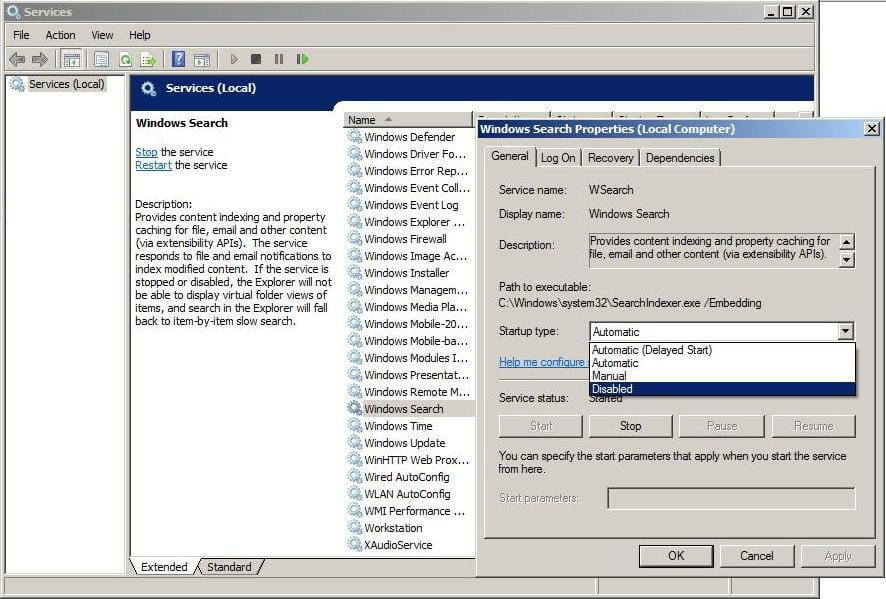Open the Properties toolbar icon
This screenshot has width=886, height=599.
click(x=101, y=59)
